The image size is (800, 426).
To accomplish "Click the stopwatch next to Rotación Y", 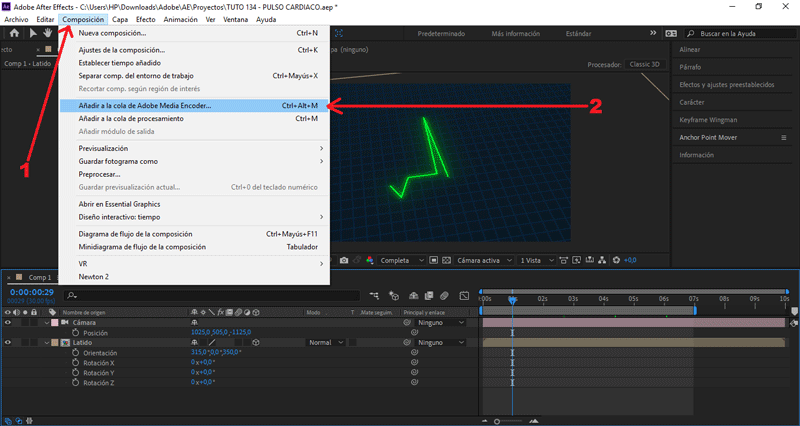I will tap(76, 373).
